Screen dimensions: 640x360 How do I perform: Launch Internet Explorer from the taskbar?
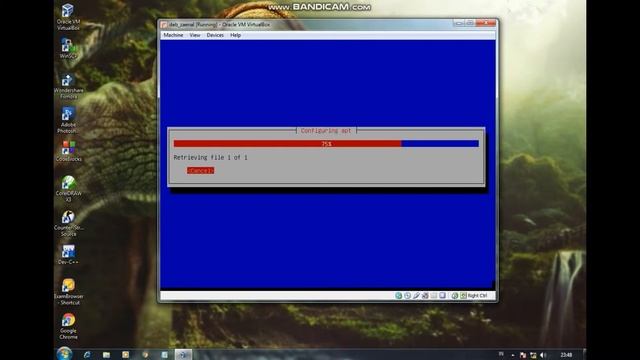(x=87, y=355)
